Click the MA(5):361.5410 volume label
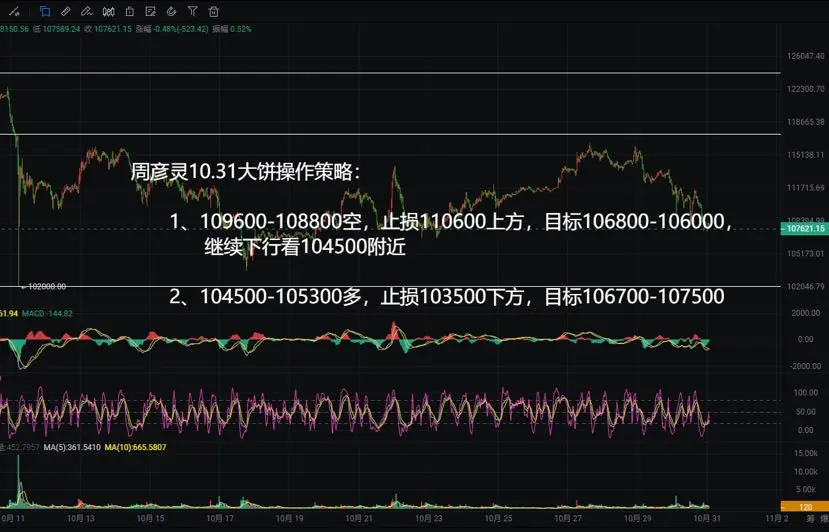The height and width of the screenshot is (532, 829). tap(72, 447)
